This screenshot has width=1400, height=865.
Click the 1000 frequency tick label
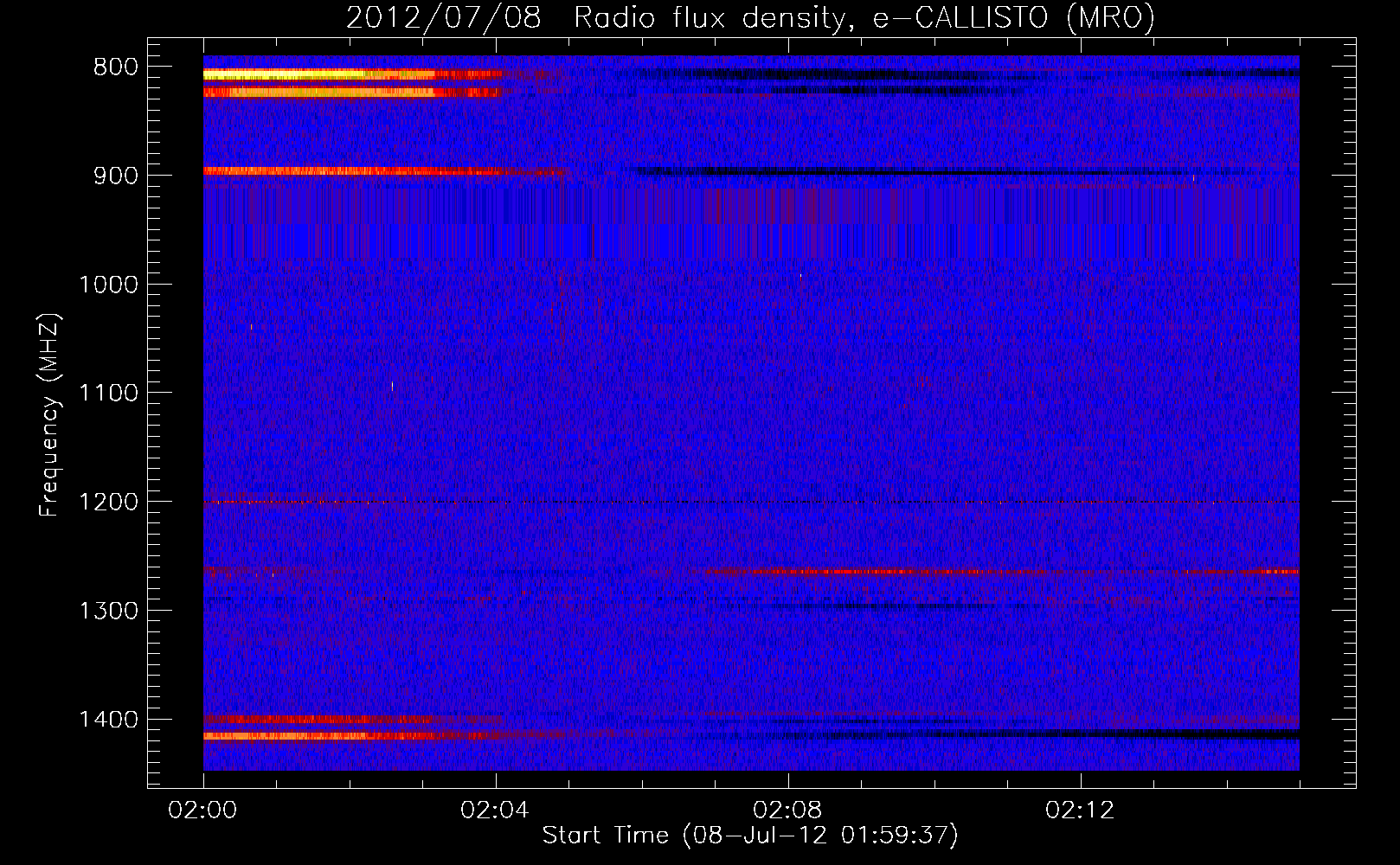tap(108, 285)
